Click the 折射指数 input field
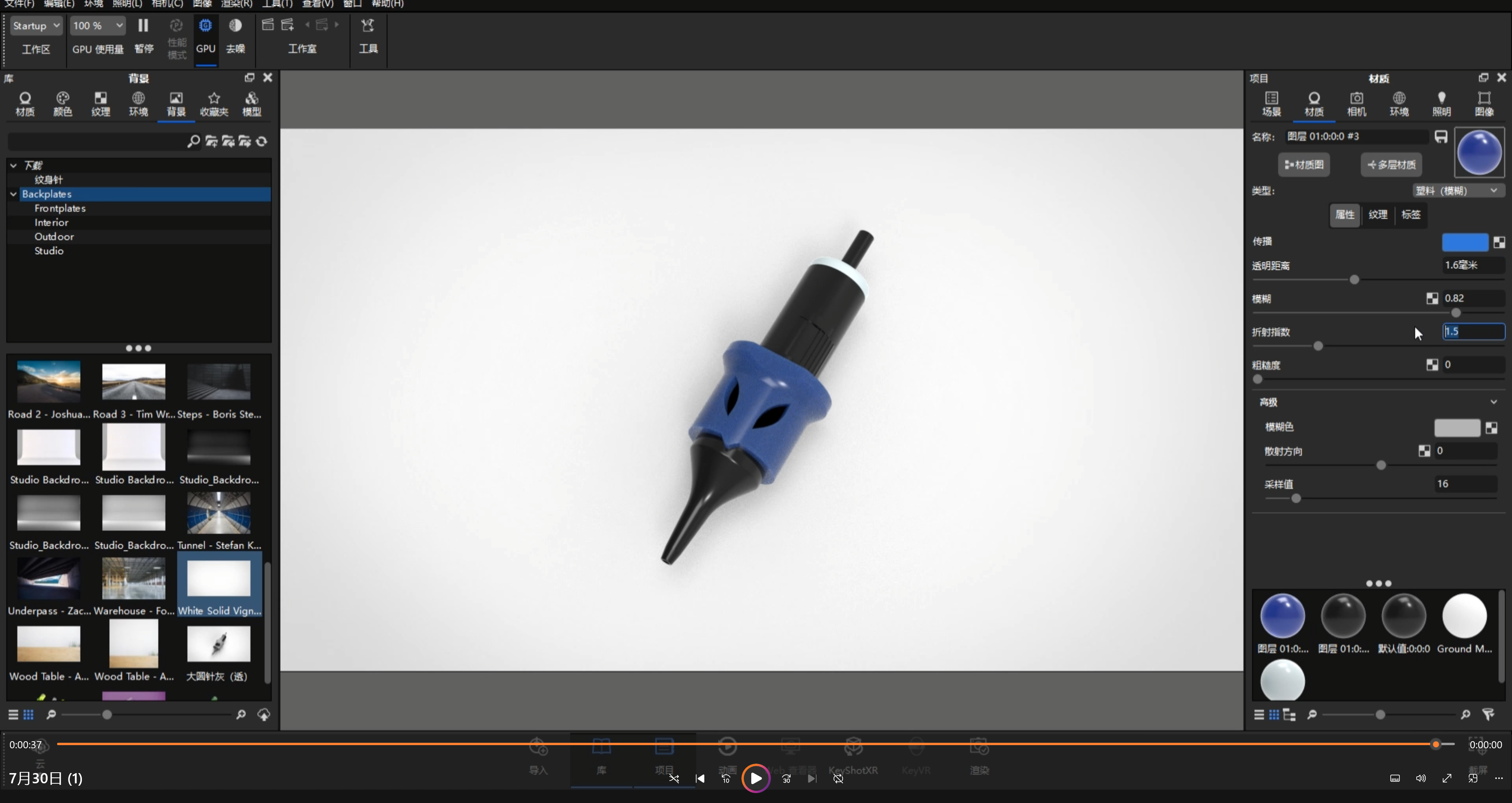1512x803 pixels. [x=1474, y=332]
